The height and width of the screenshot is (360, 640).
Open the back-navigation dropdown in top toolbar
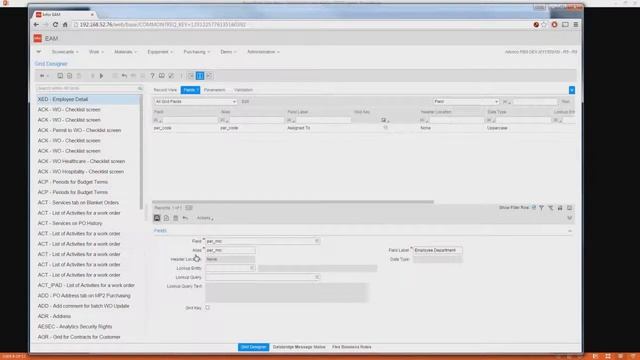click(x=44, y=76)
